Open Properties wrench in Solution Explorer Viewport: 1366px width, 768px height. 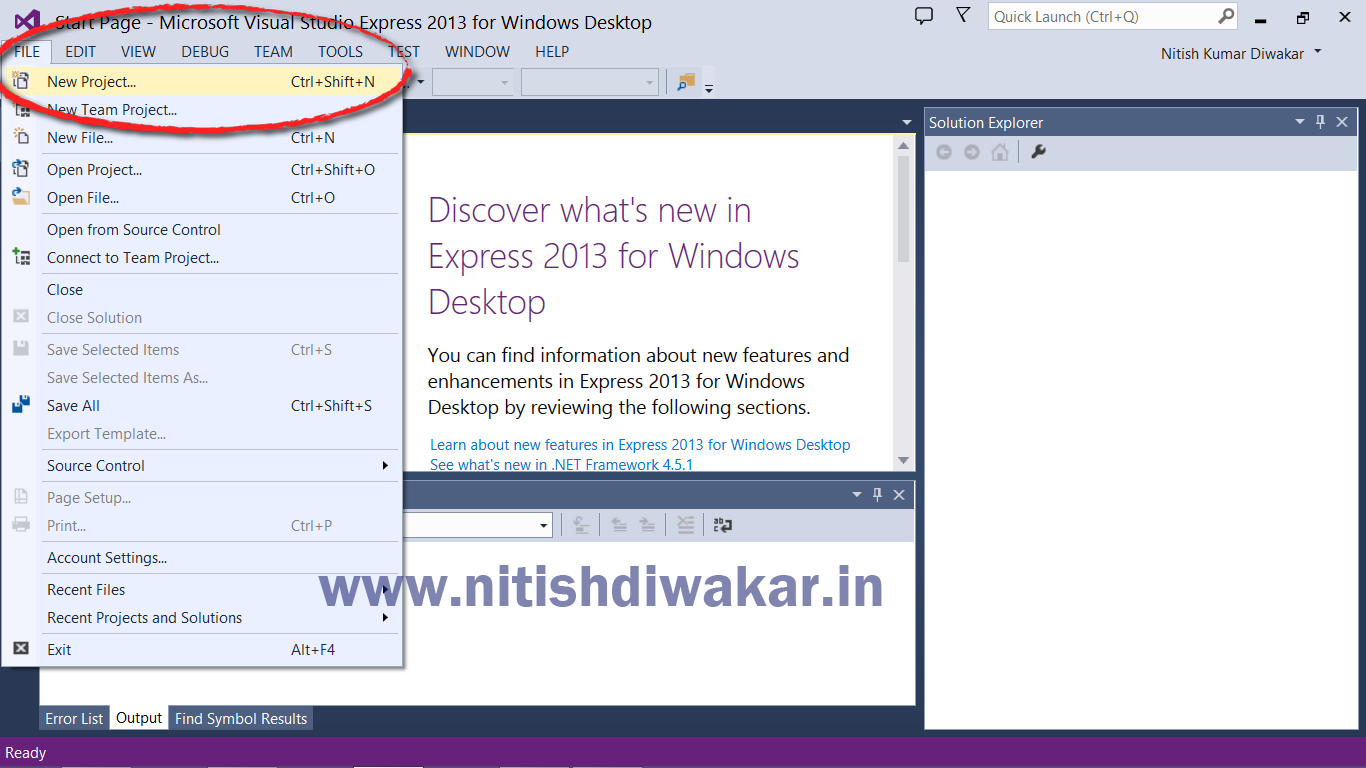tap(1038, 152)
